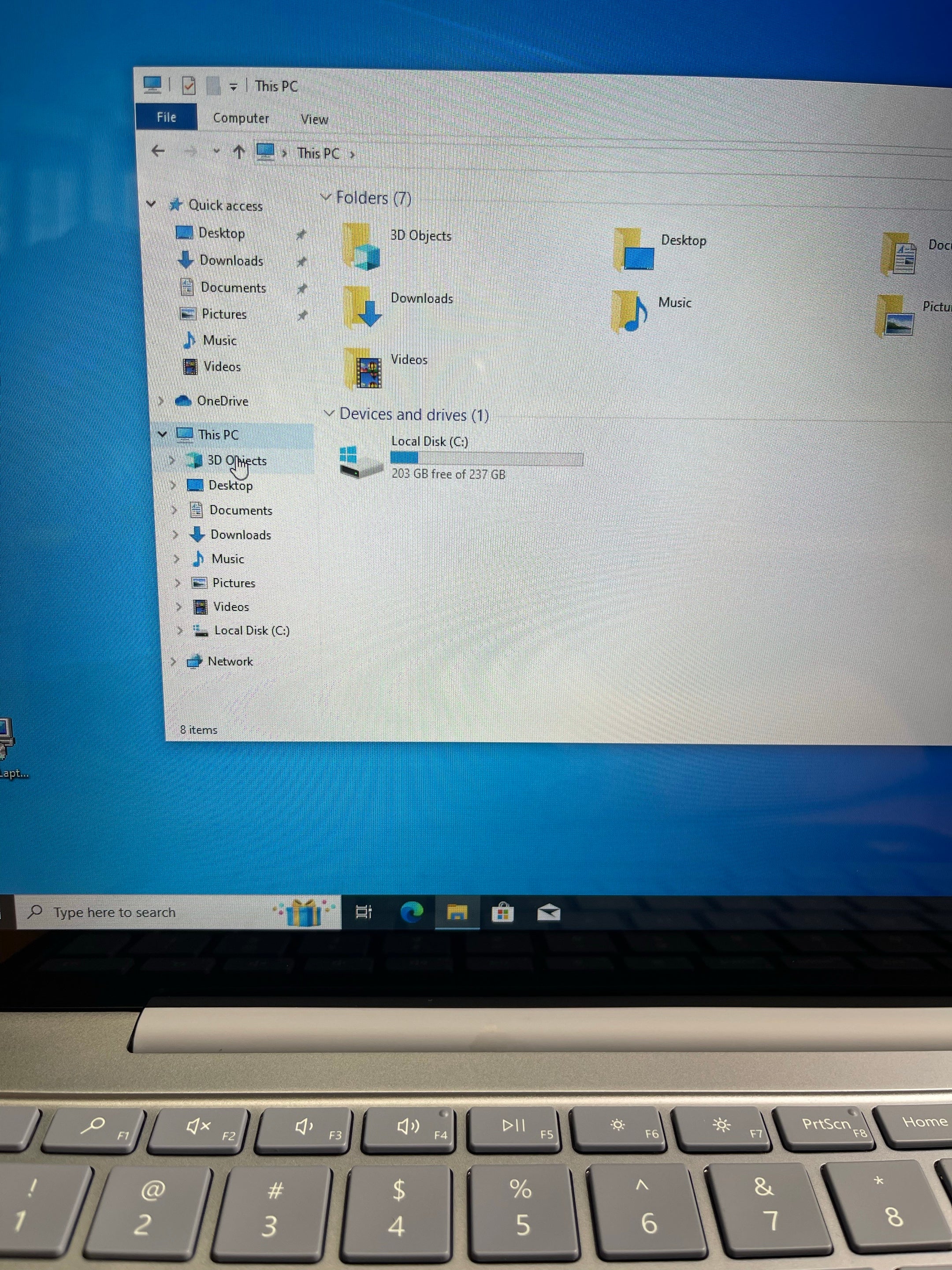The height and width of the screenshot is (1270, 952).
Task: Open the recent locations dropdown arrow
Action: [216, 152]
